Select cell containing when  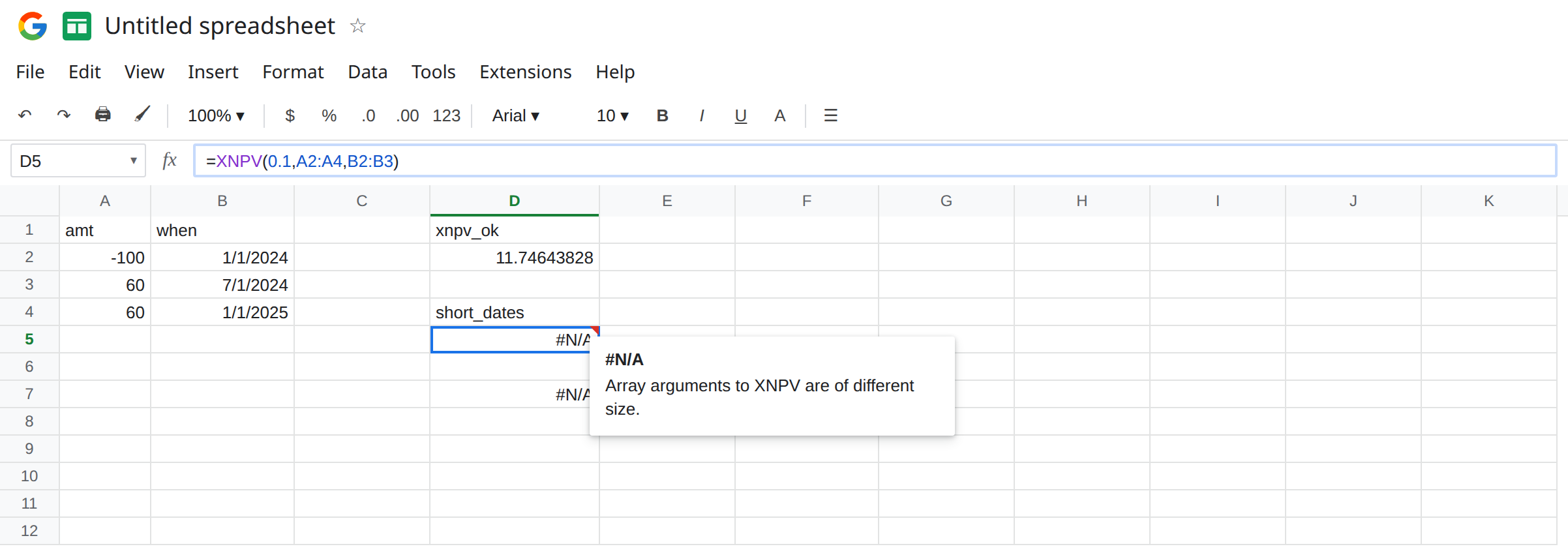[222, 230]
